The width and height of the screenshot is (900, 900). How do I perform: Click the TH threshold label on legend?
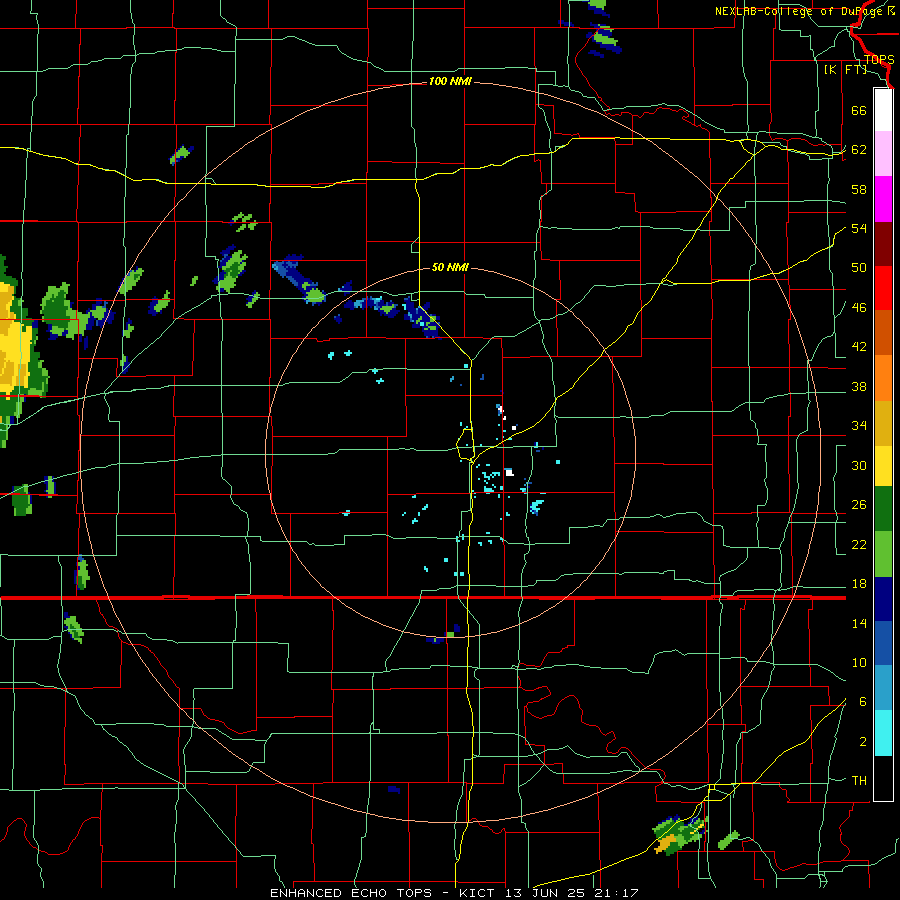[x=859, y=781]
